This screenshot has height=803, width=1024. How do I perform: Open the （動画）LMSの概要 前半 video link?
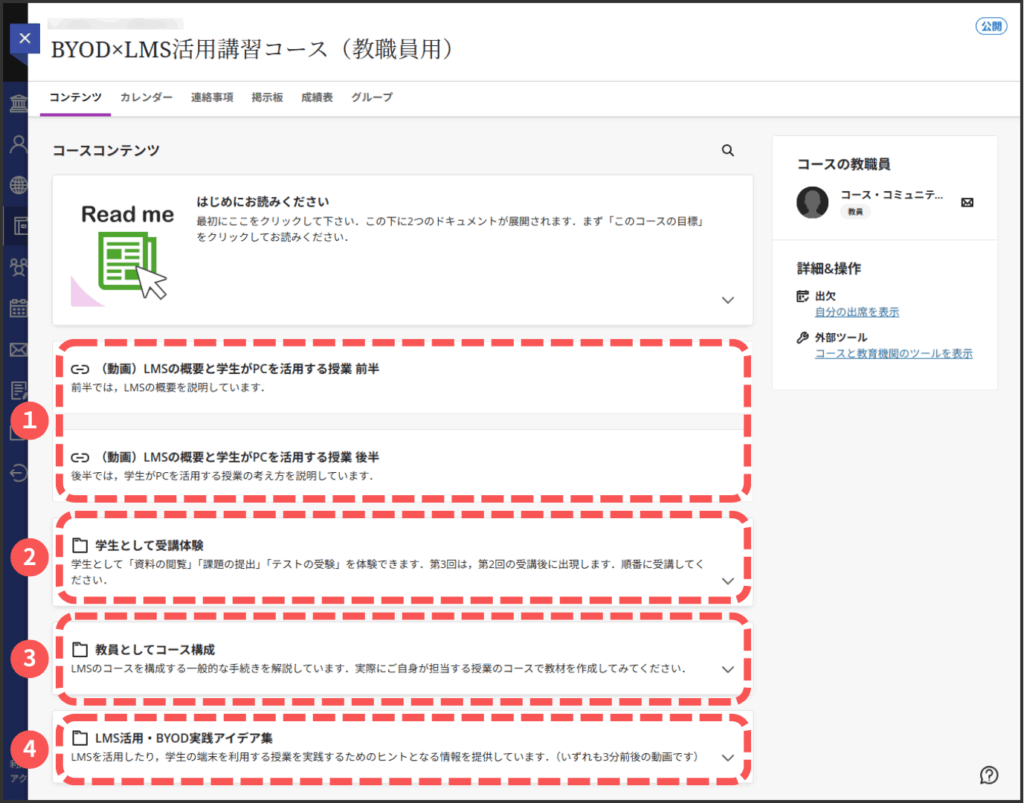[239, 369]
